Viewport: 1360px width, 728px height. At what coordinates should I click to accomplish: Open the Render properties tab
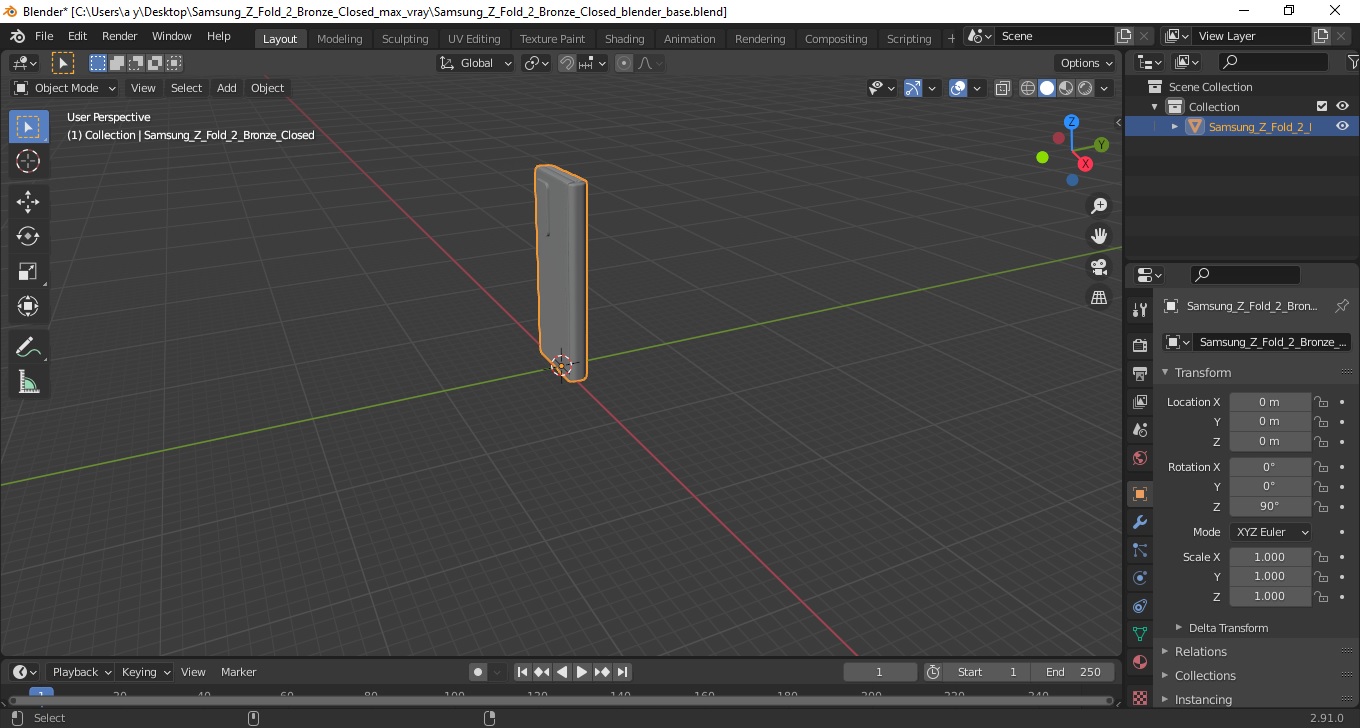(x=1139, y=346)
